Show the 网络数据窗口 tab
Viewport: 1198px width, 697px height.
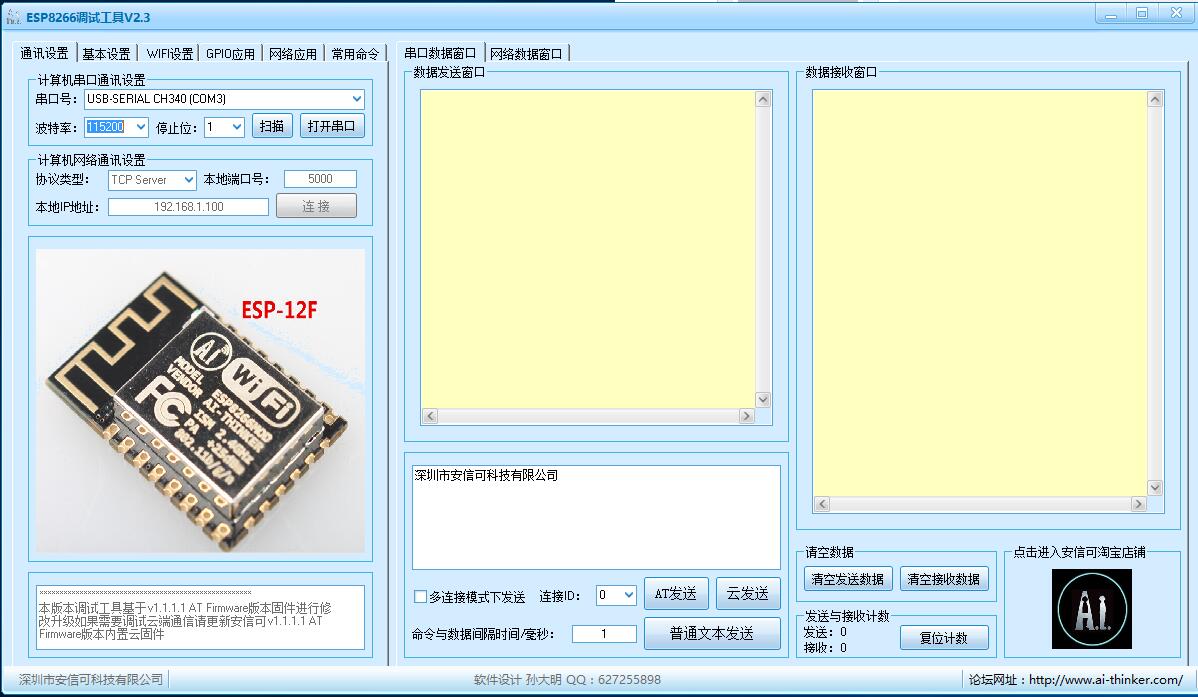[x=526, y=53]
